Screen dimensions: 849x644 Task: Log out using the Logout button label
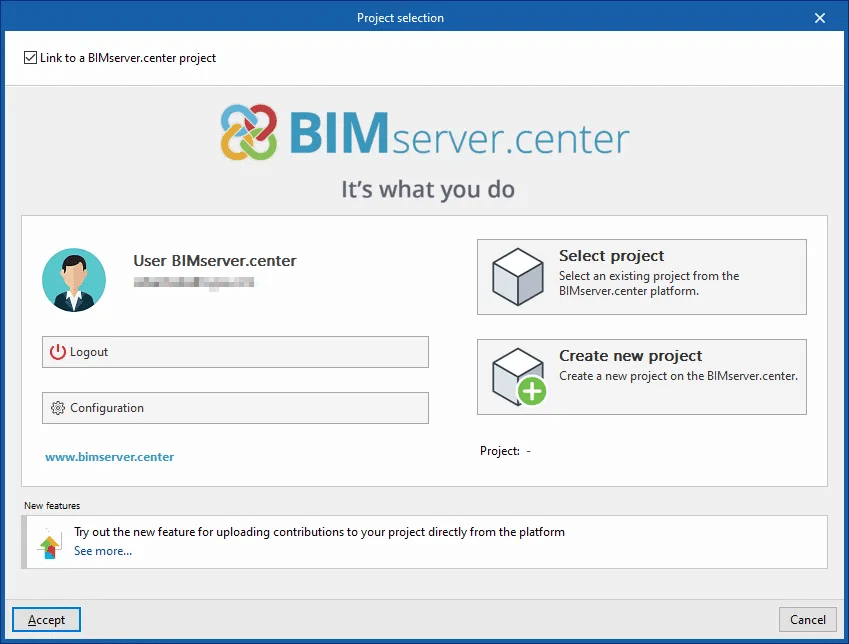(89, 352)
